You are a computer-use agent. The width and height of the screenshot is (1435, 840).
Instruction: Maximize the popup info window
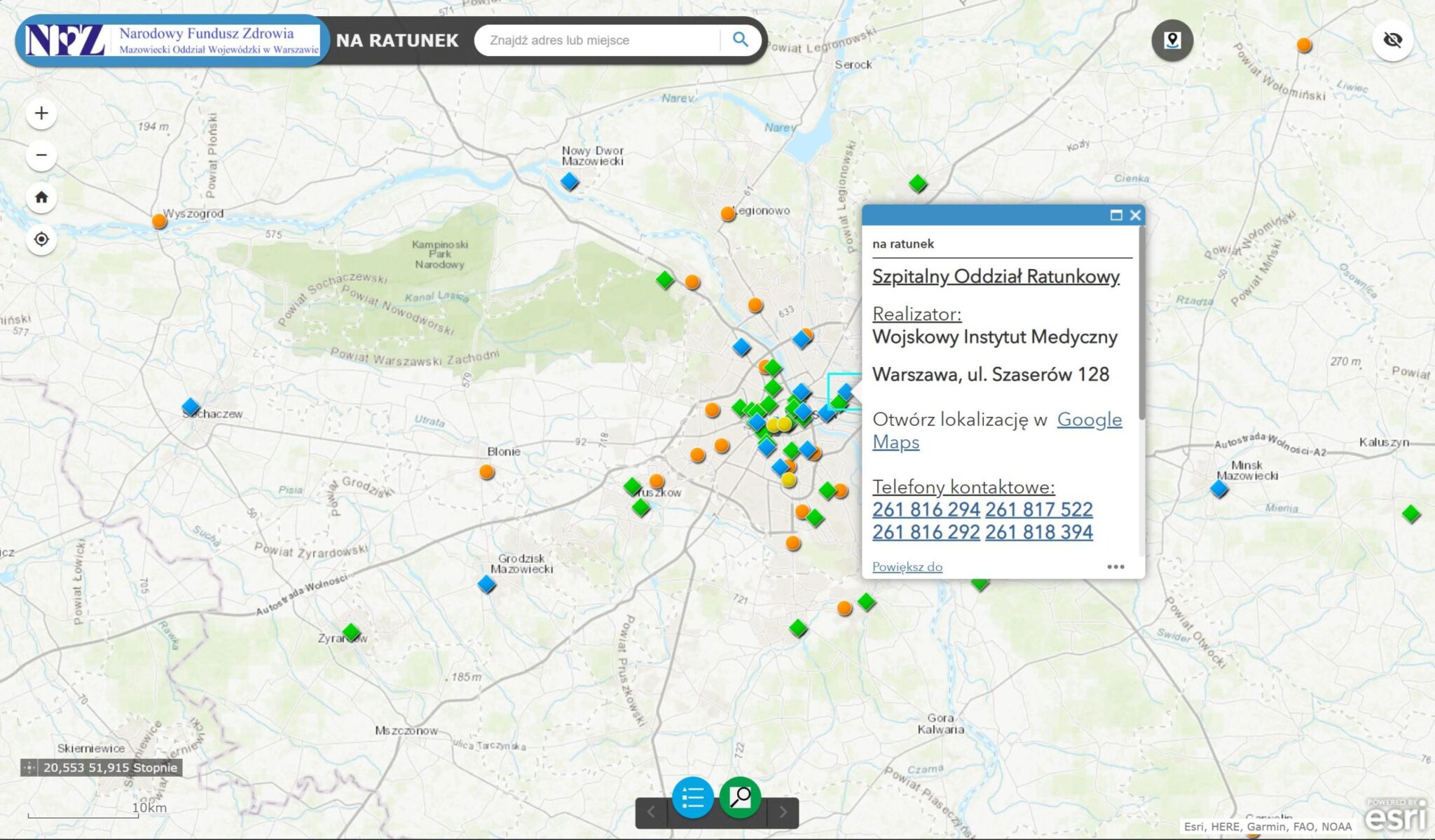coord(1116,215)
